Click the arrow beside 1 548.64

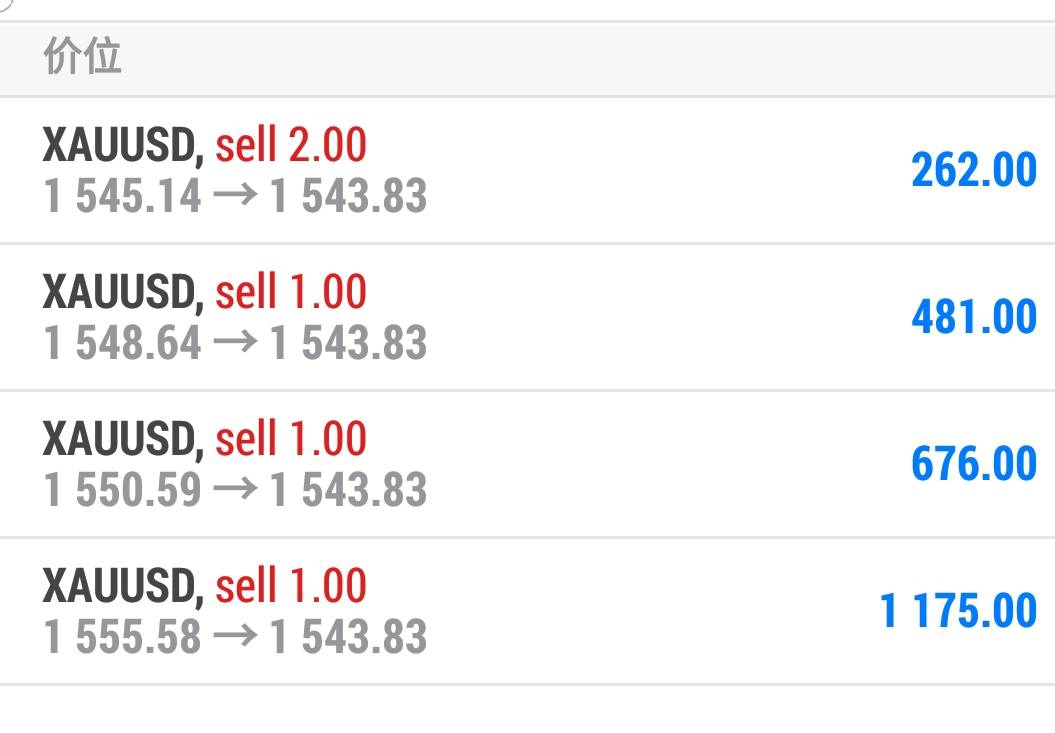[x=236, y=343]
